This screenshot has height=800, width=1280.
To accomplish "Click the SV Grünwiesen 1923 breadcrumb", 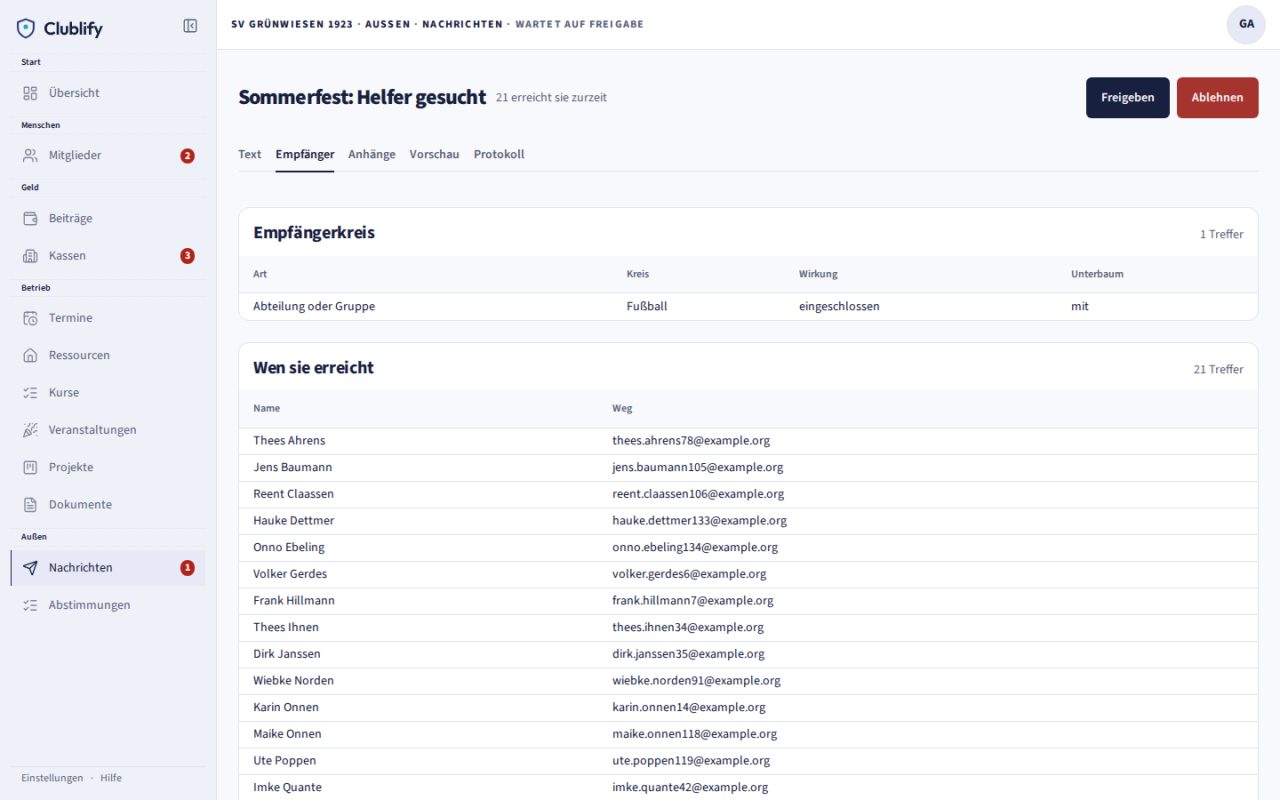I will click(292, 24).
